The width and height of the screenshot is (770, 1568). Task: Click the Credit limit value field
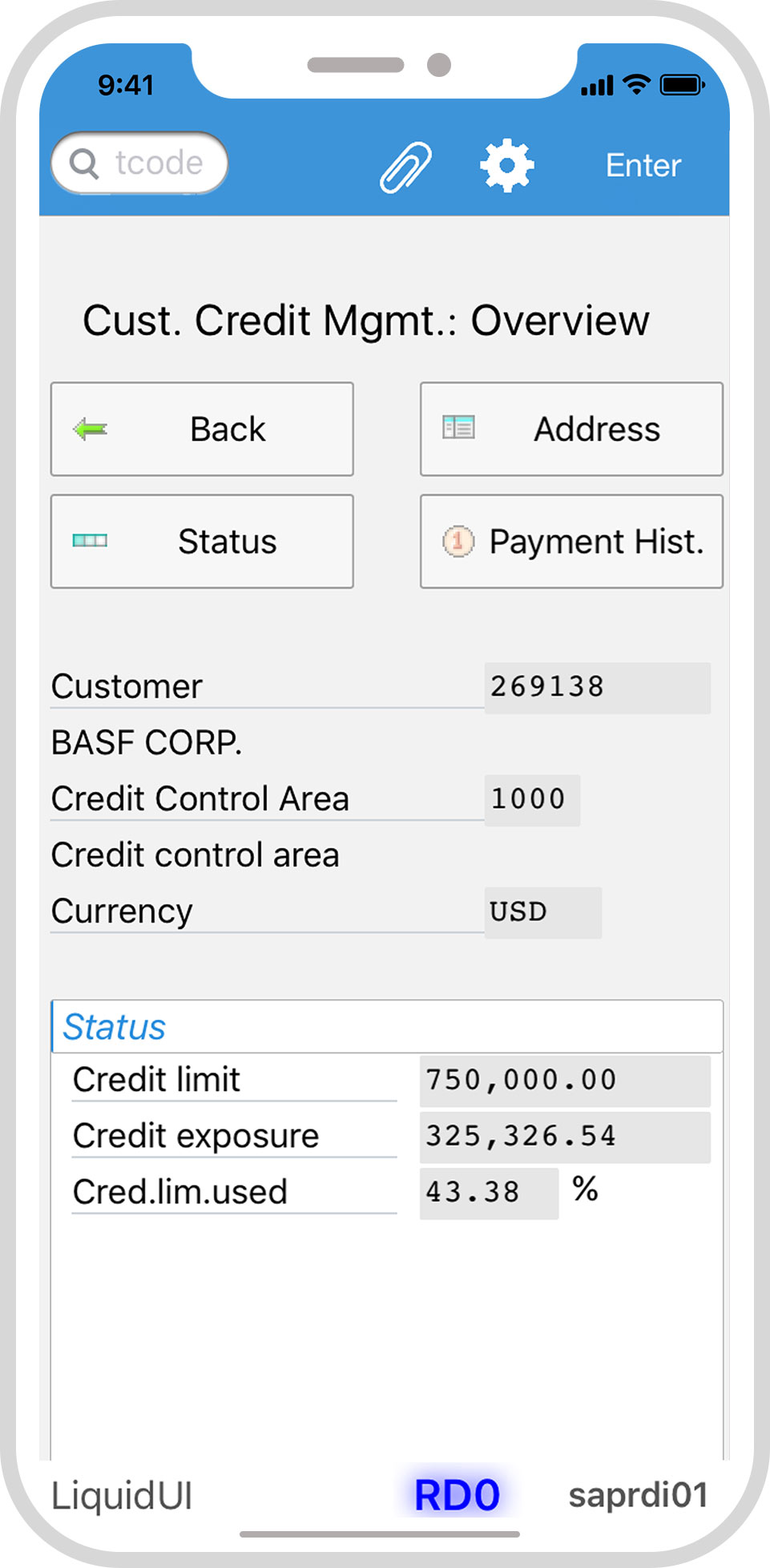[x=564, y=1081]
